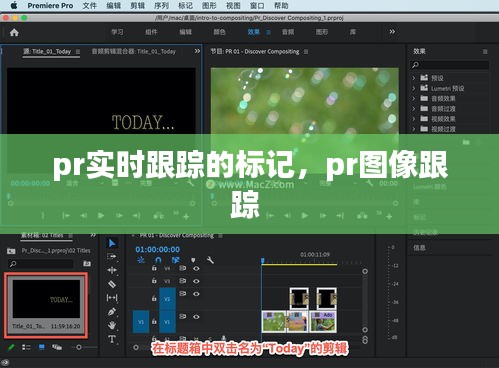Screen dimensions: 499x368
Task: Click the timeline zoom handle at bottom left
Action: [x=136, y=347]
